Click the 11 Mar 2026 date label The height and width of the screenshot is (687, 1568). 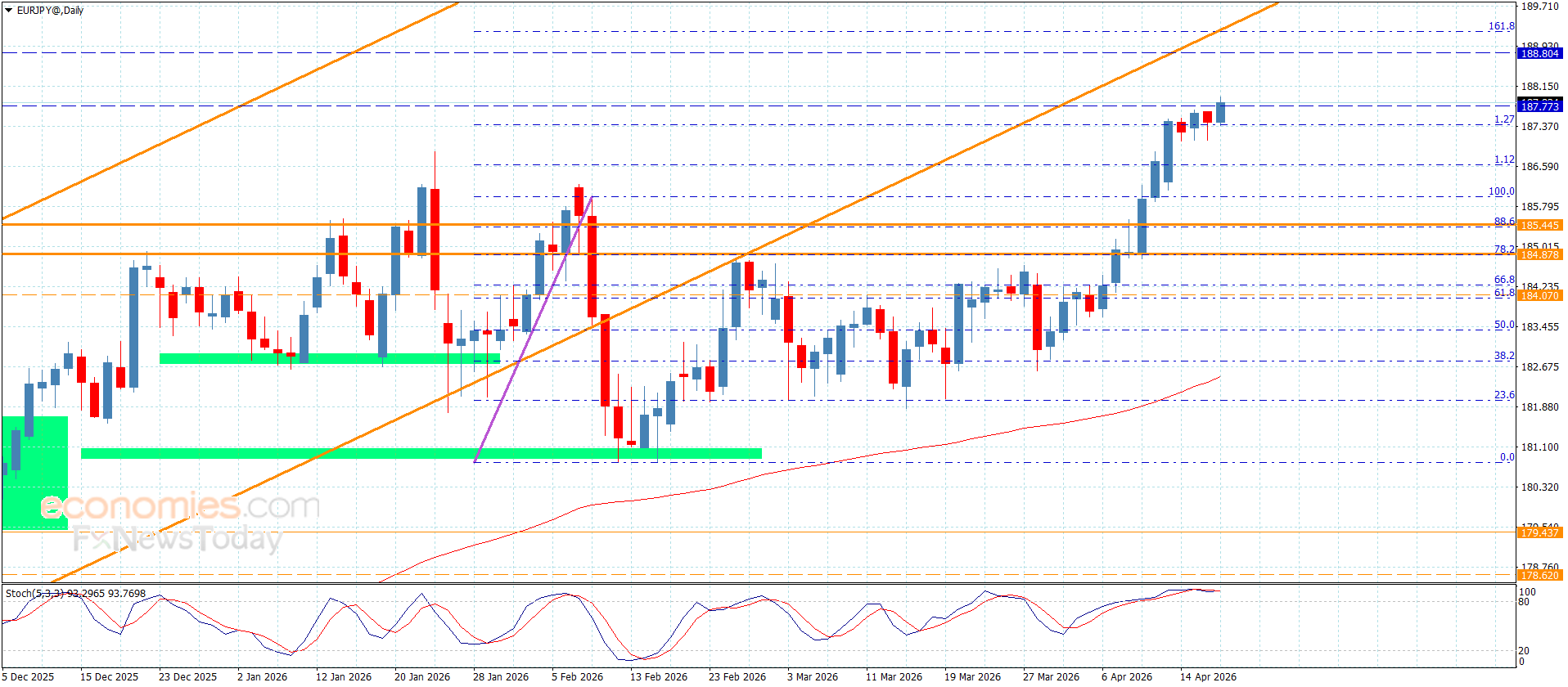pos(894,677)
